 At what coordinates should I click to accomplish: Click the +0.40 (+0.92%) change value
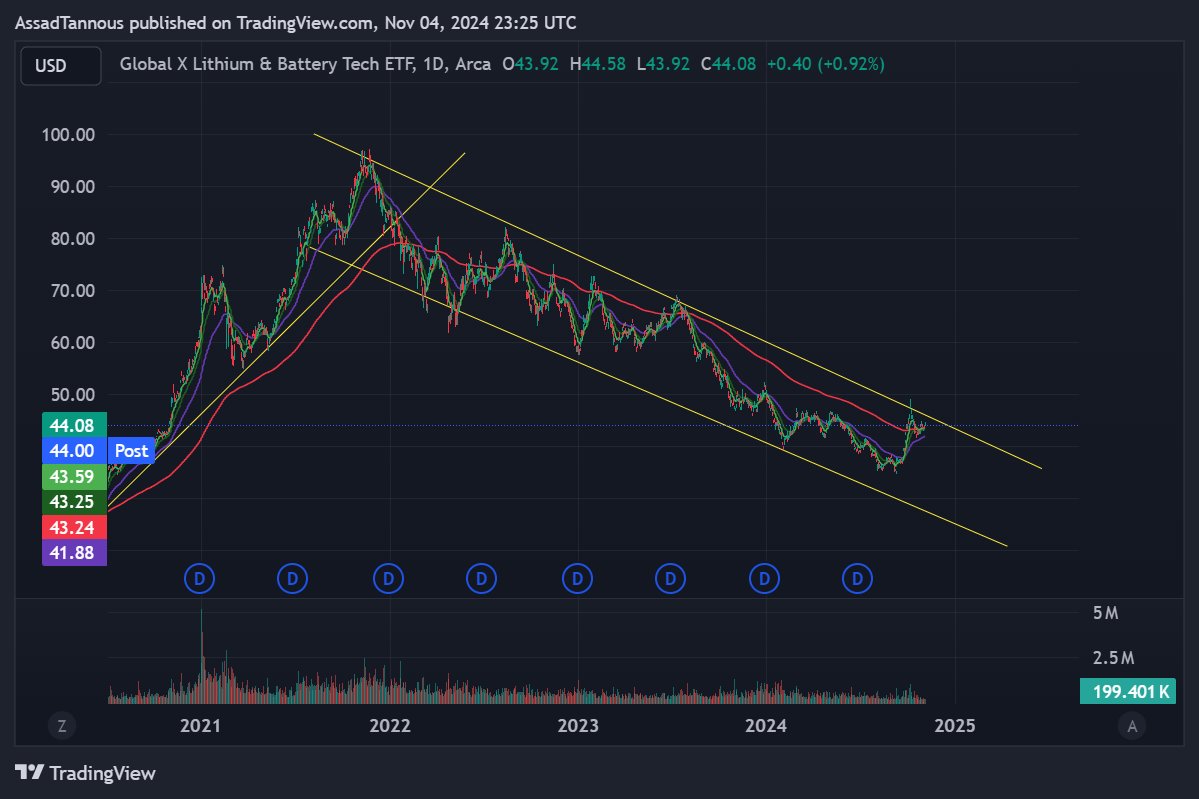tap(826, 64)
